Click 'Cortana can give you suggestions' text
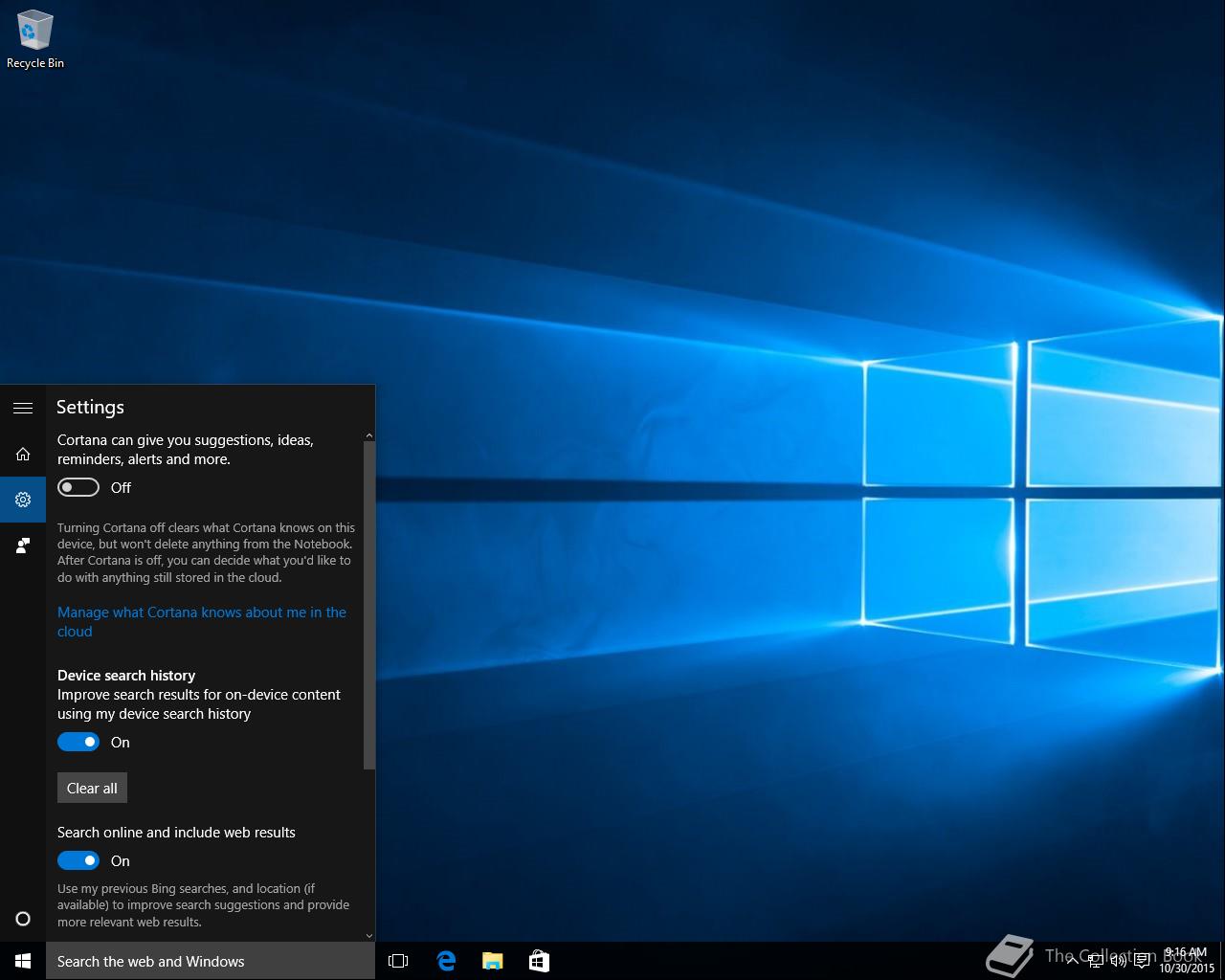The height and width of the screenshot is (980, 1225). point(186,449)
